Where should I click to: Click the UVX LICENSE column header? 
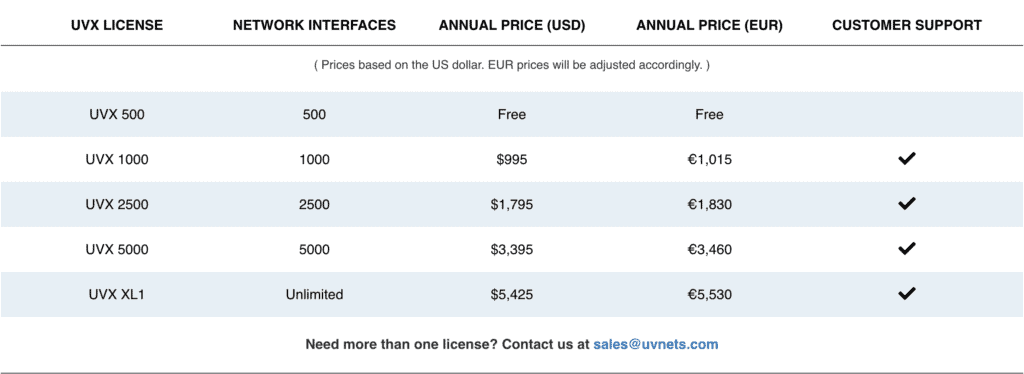point(117,25)
